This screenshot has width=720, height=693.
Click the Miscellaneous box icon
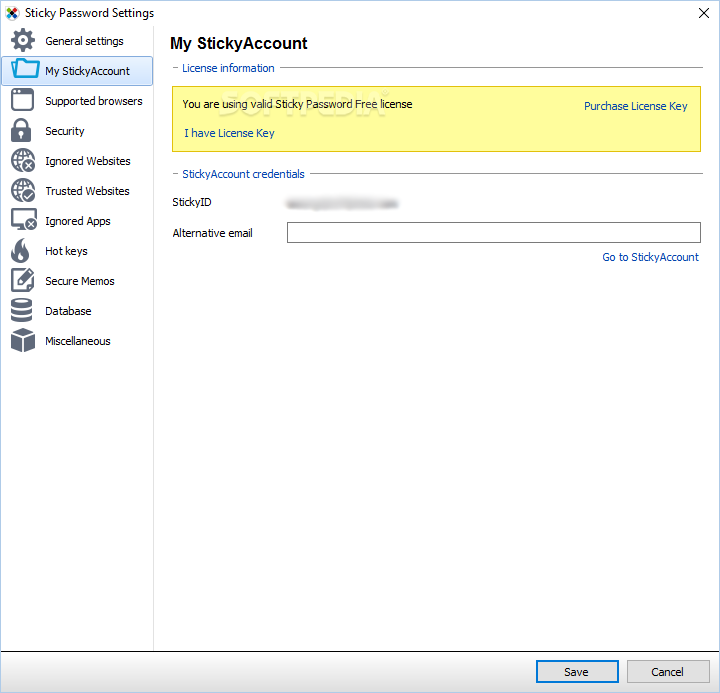pos(23,340)
